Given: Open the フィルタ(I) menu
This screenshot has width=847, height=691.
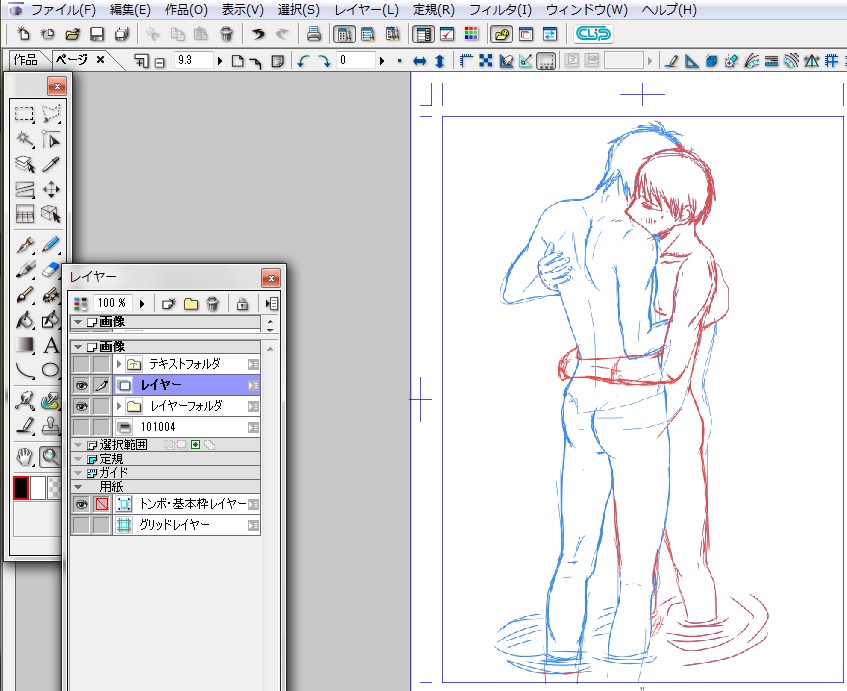Looking at the screenshot, I should coord(500,10).
